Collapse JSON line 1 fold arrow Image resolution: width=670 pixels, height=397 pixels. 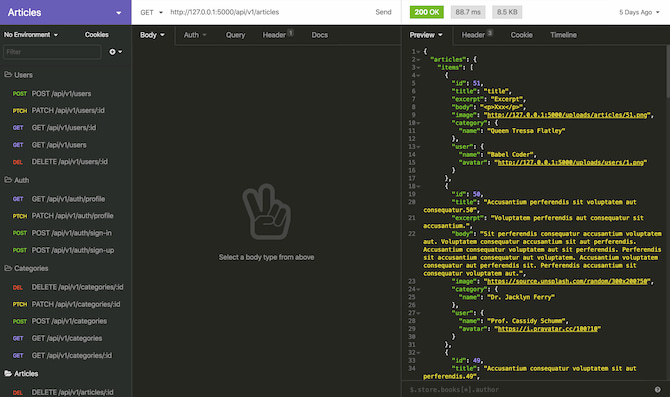click(419, 52)
